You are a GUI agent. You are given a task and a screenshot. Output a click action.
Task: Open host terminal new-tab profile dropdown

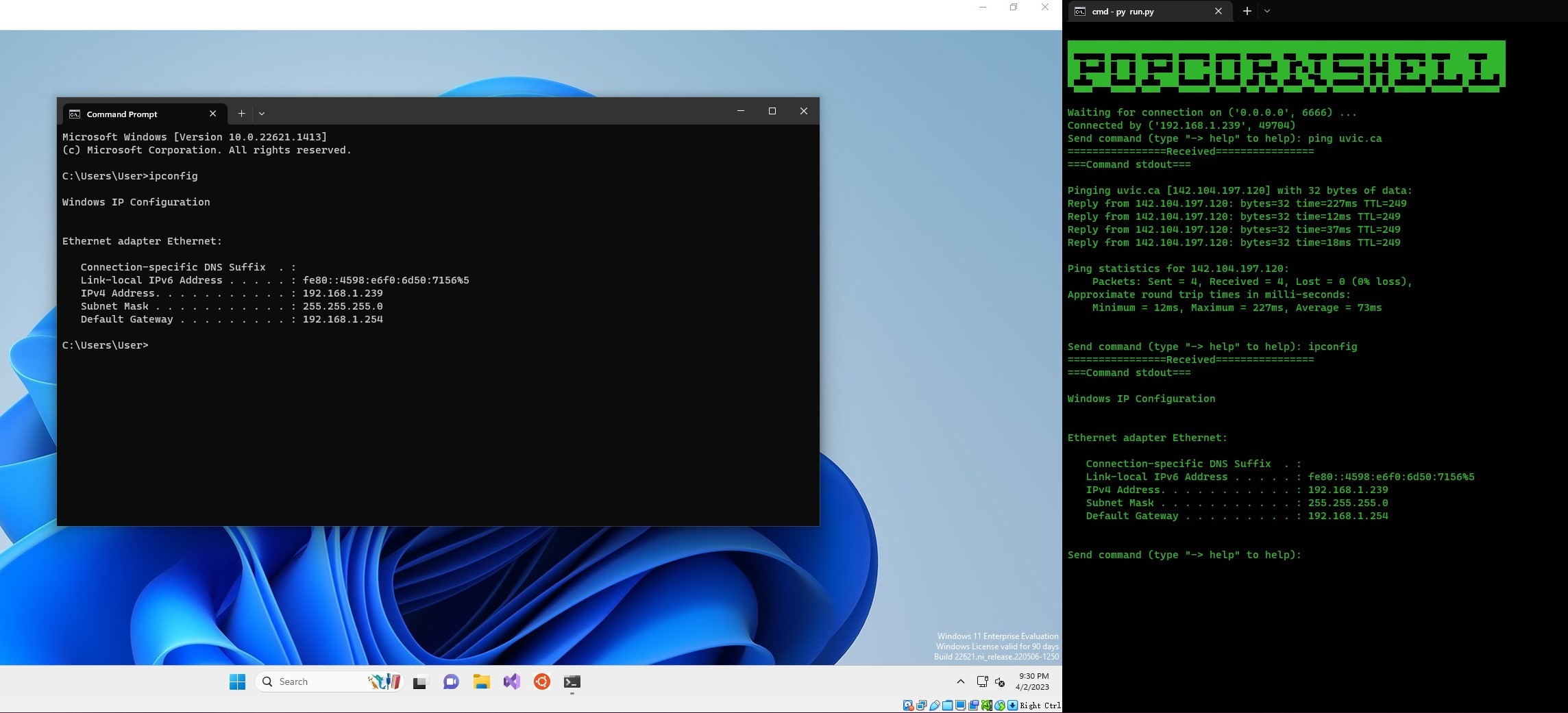click(x=1267, y=11)
